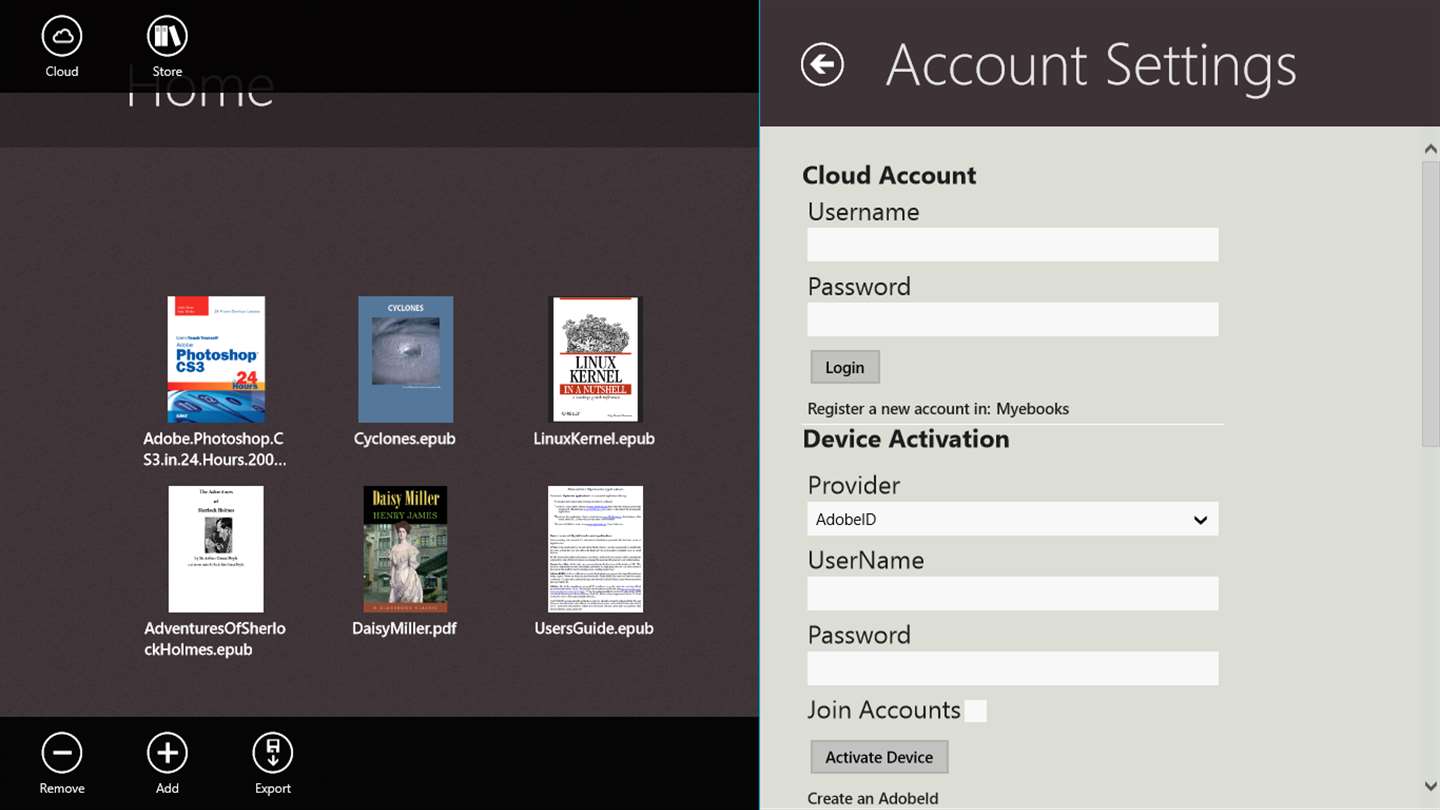Image resolution: width=1440 pixels, height=810 pixels.
Task: Click the settings panel scrollbar thumb
Action: 1430,303
